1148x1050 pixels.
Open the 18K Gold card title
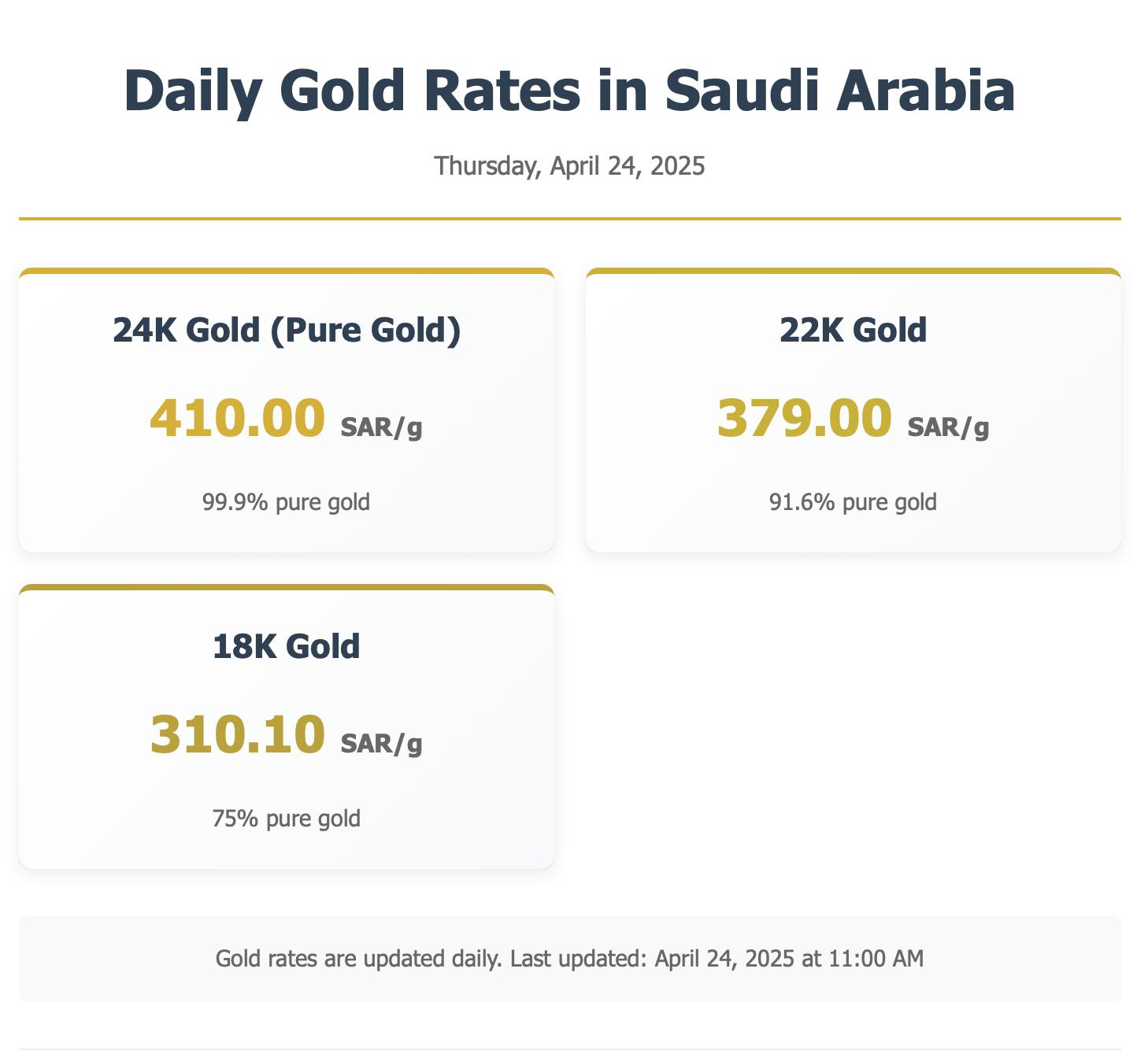coord(287,646)
